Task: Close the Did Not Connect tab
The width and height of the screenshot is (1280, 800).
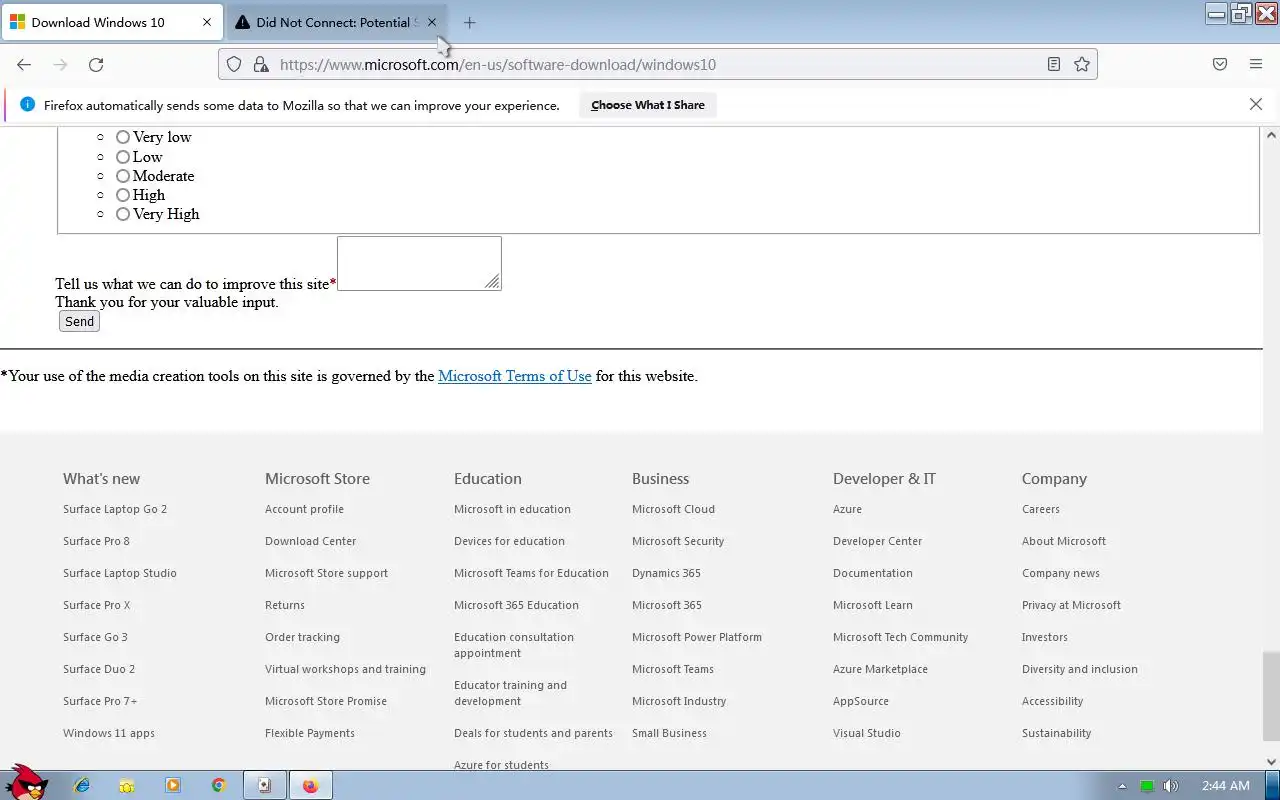Action: click(x=432, y=22)
